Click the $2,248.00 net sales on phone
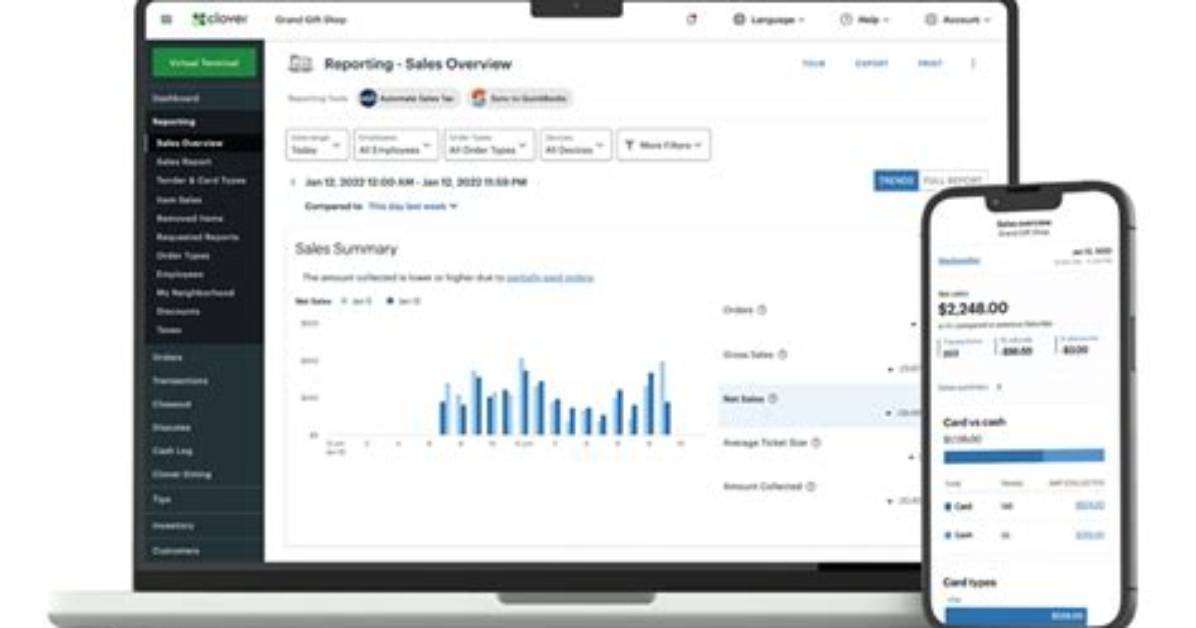Image resolution: width=1196 pixels, height=628 pixels. (973, 308)
